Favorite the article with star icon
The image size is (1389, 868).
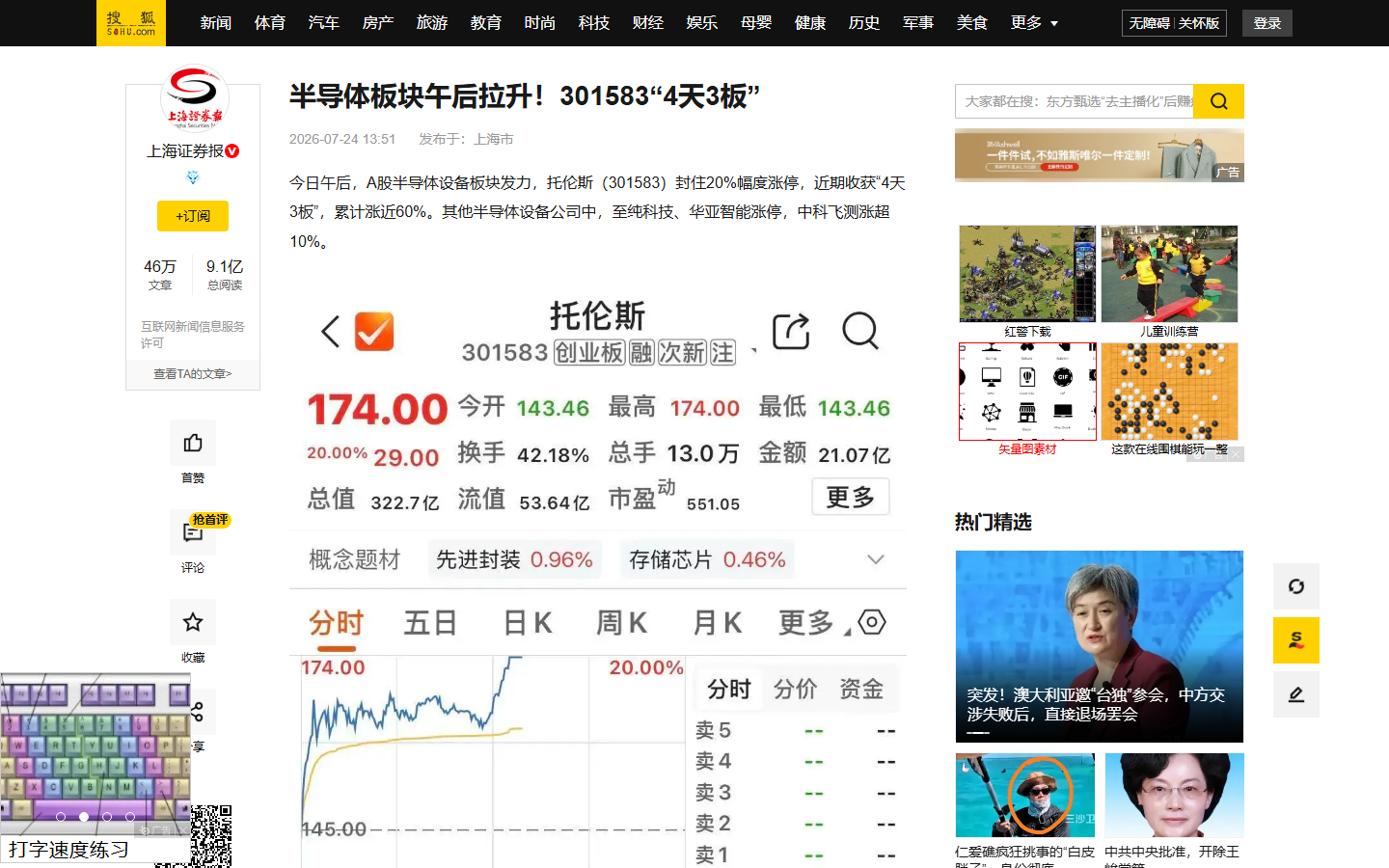[x=193, y=622]
